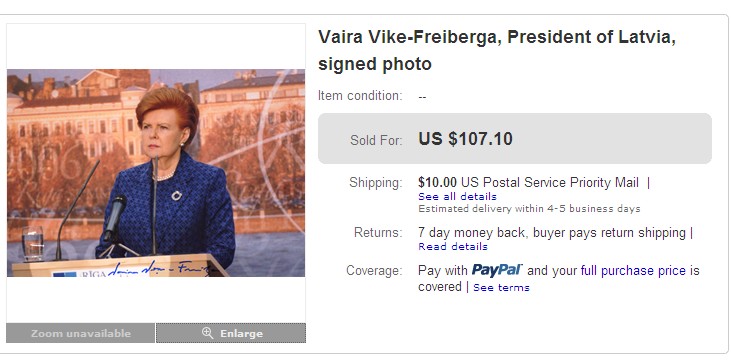Click the Enlarge button under the photo
Screen dimensions: 731x361
231,333
